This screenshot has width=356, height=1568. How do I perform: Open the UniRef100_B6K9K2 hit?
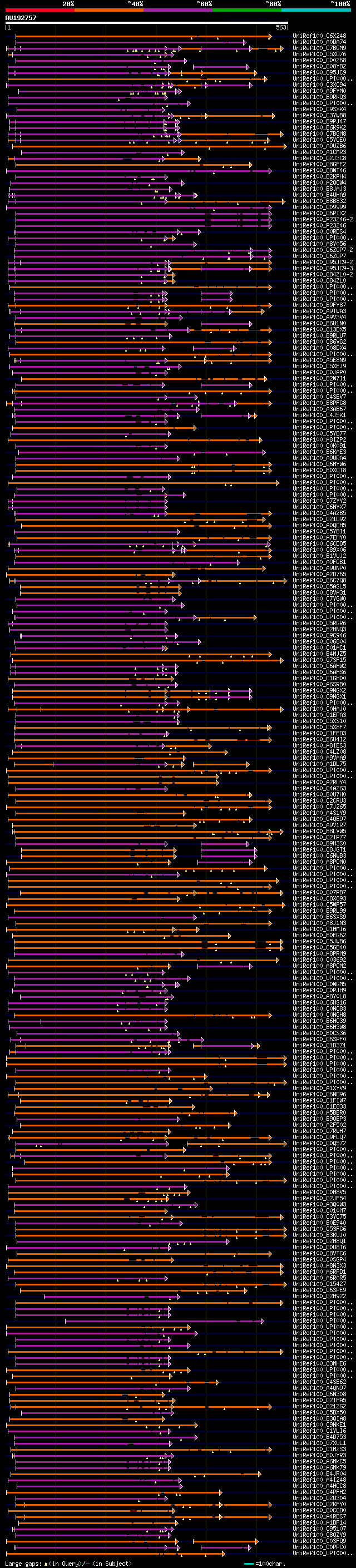pyautogui.click(x=319, y=128)
